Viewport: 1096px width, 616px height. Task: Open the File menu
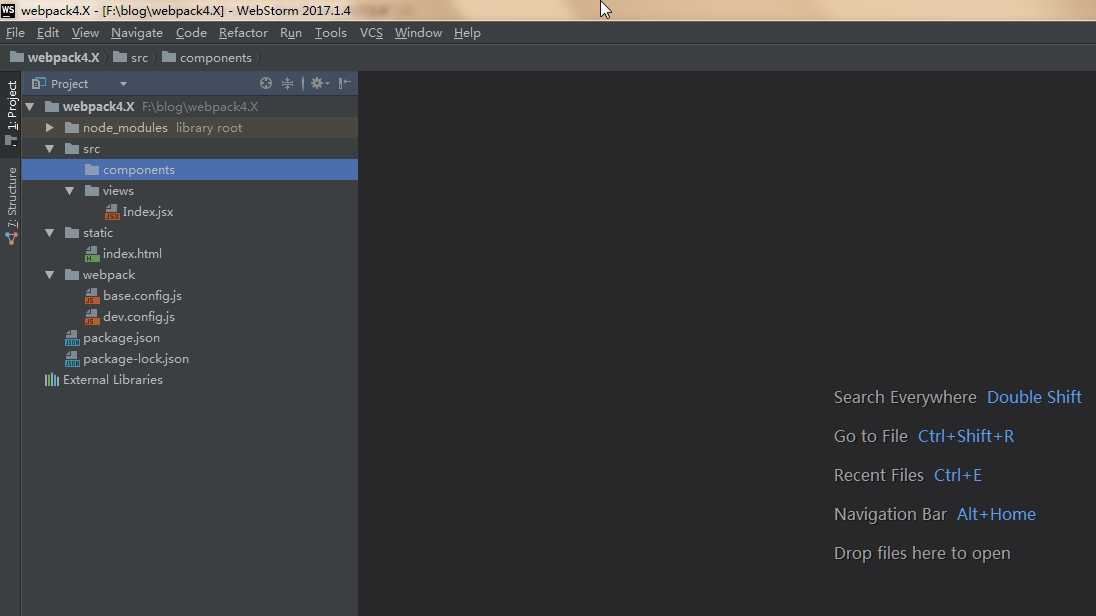(x=15, y=33)
